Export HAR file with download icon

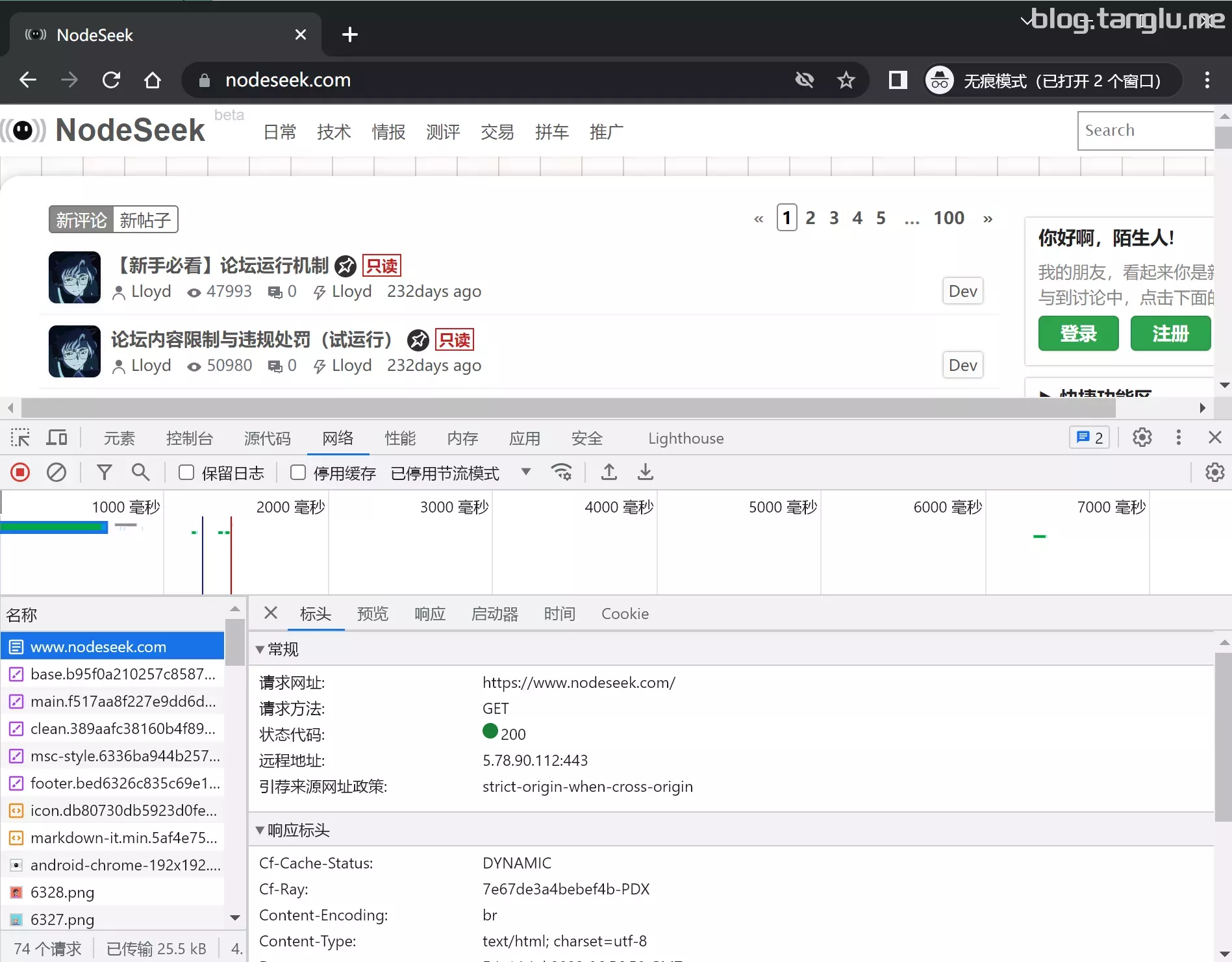tap(645, 472)
